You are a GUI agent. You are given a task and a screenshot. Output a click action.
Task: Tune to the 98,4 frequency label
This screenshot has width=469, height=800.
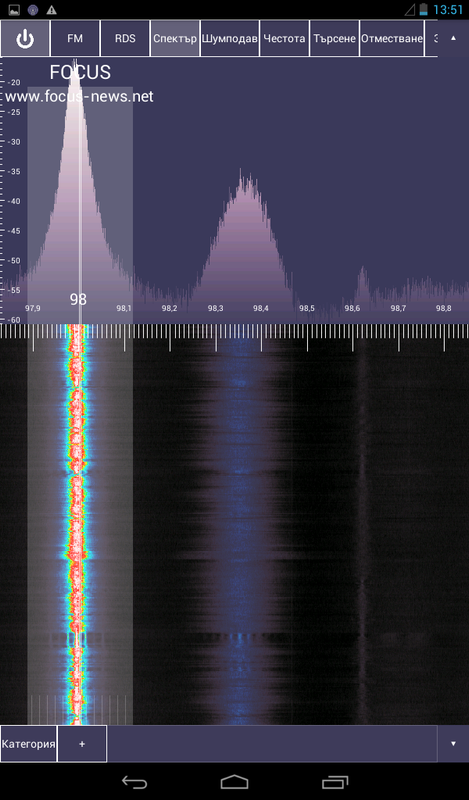(260, 308)
